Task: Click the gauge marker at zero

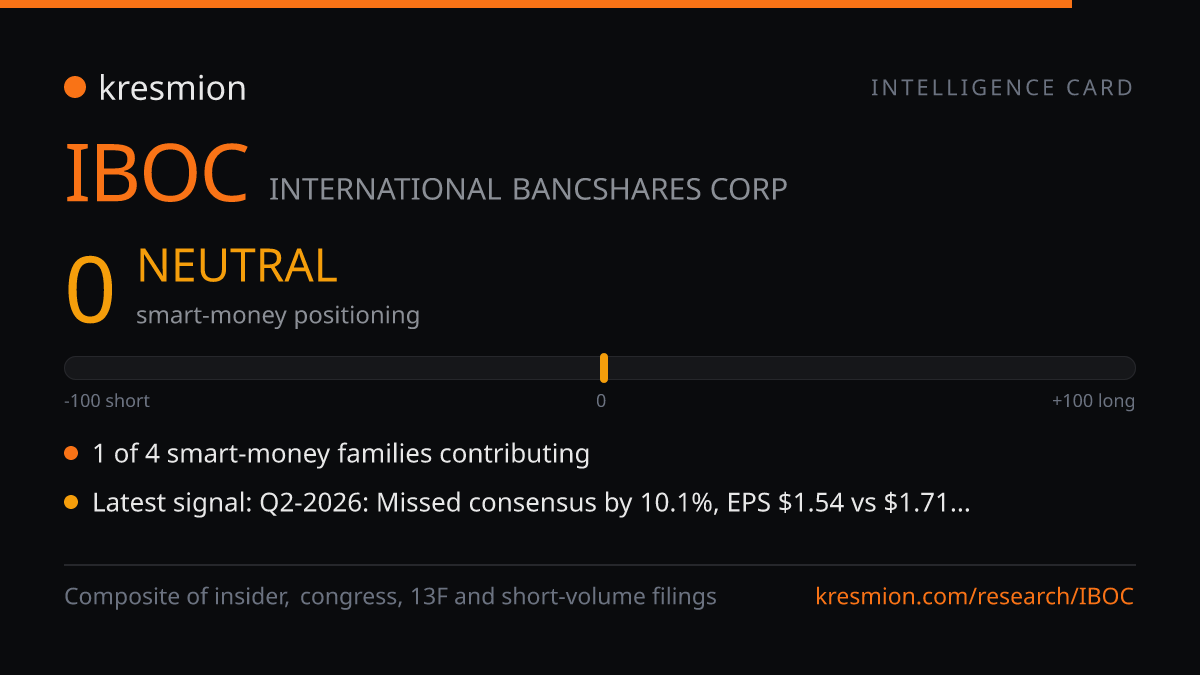Action: coord(604,368)
